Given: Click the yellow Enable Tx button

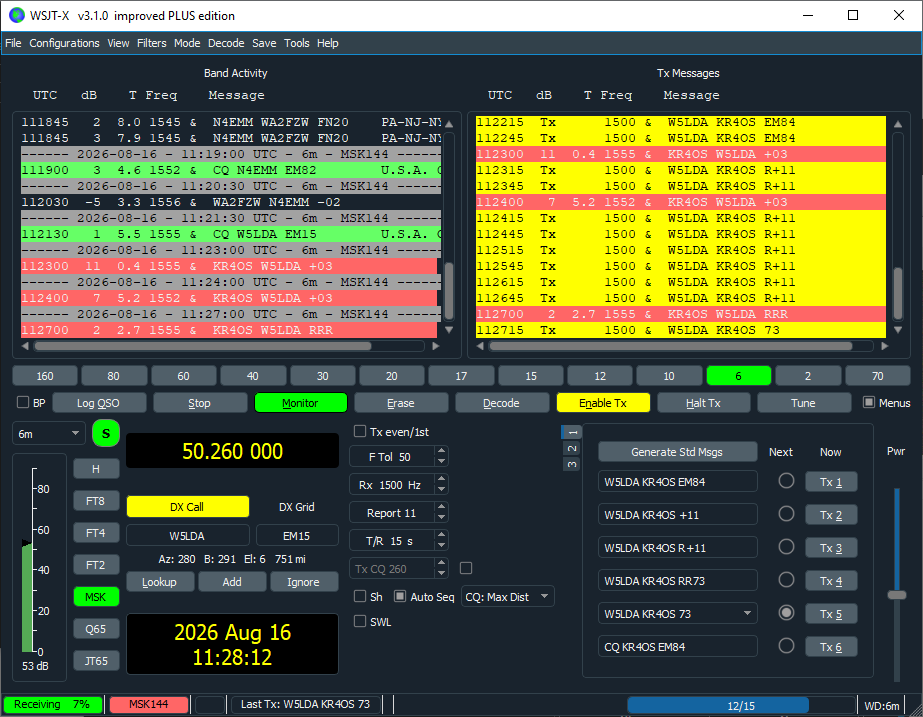Looking at the screenshot, I should coord(603,403).
